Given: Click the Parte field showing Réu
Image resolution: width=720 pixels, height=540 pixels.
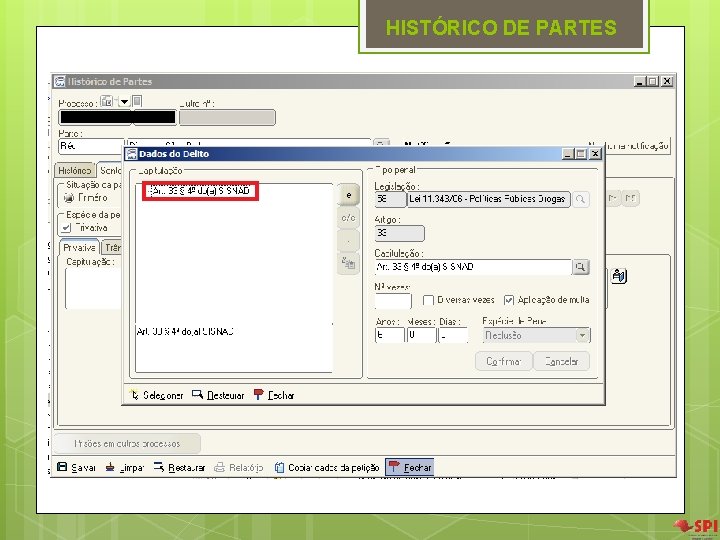Looking at the screenshot, I should coord(91,146).
